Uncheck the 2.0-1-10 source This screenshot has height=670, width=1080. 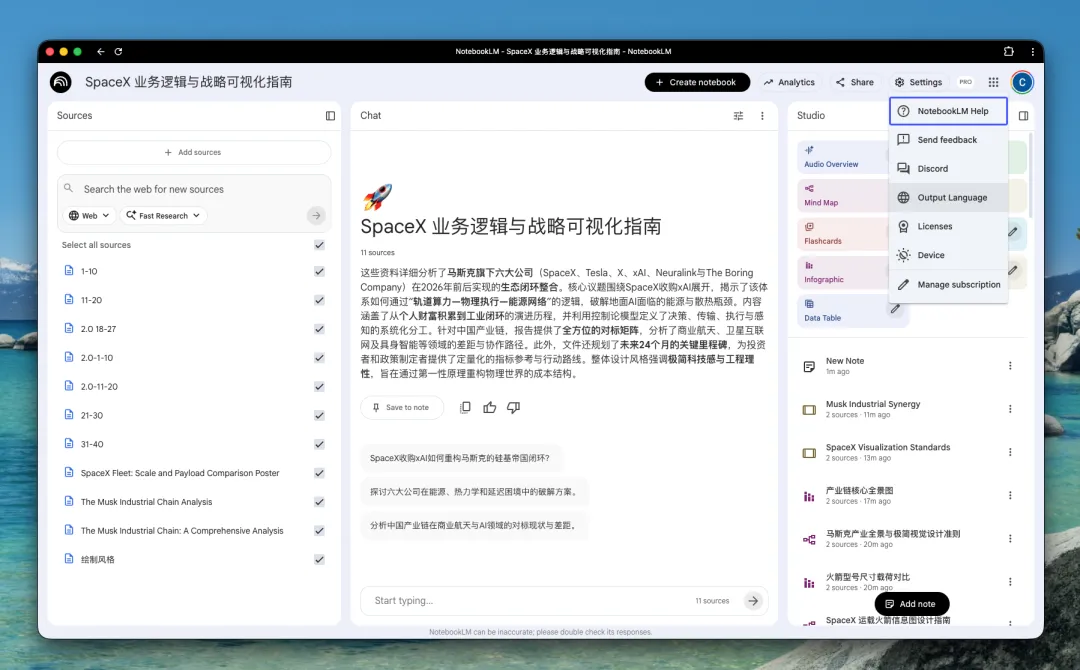point(319,358)
